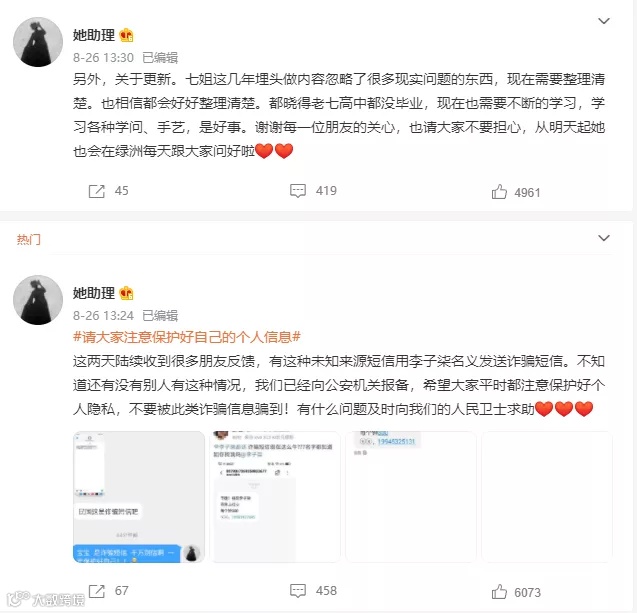Viewport: 637px width, 613px height.
Task: Click the 8-26 13:24 timestamp
Action: pos(103,316)
